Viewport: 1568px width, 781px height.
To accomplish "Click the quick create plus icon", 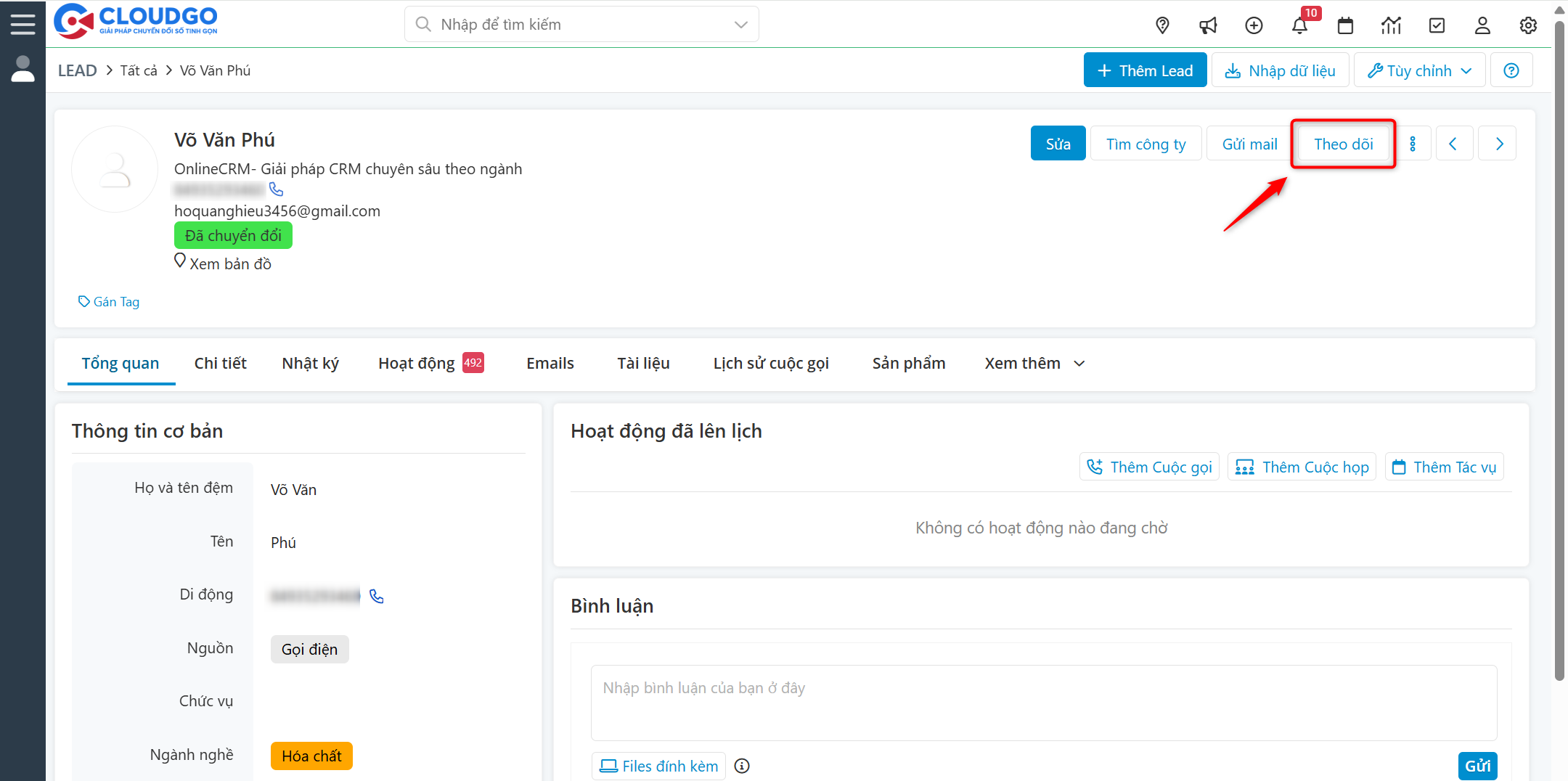I will pyautogui.click(x=1254, y=25).
